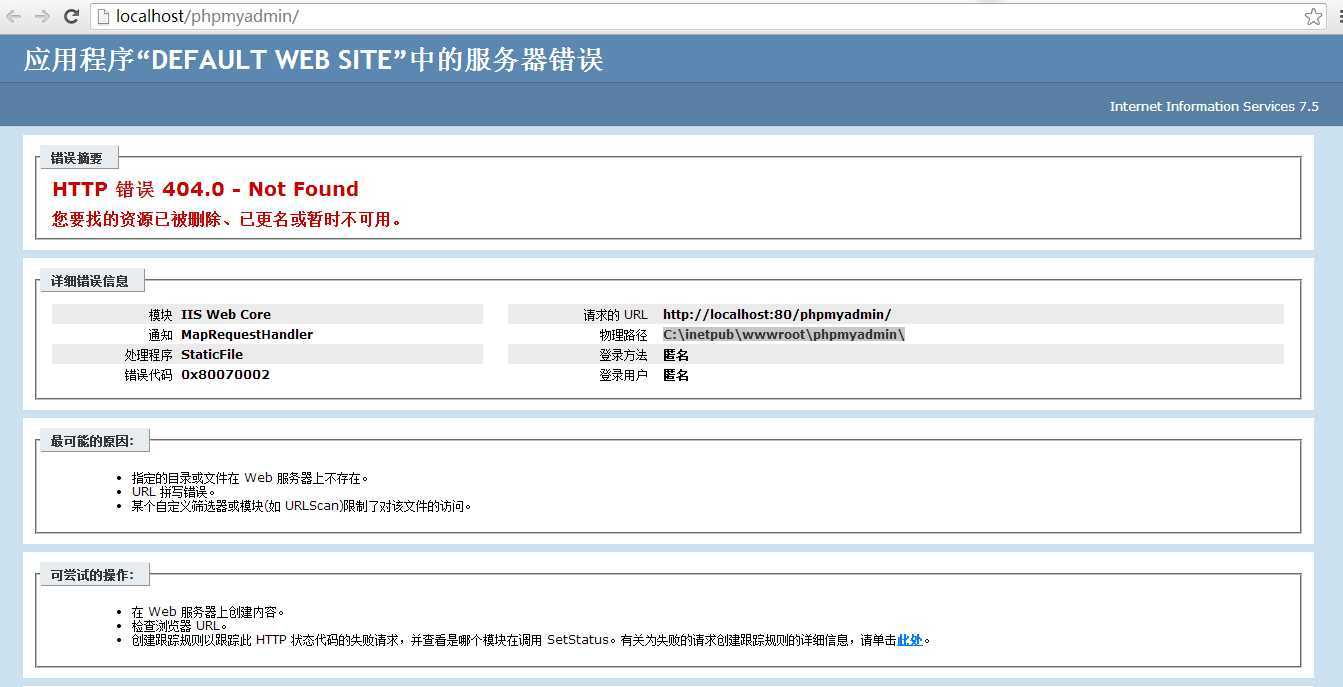
Task: Click the bullet 指定的目录或文件在 Web 服务器上不存在。
Action: pos(250,478)
